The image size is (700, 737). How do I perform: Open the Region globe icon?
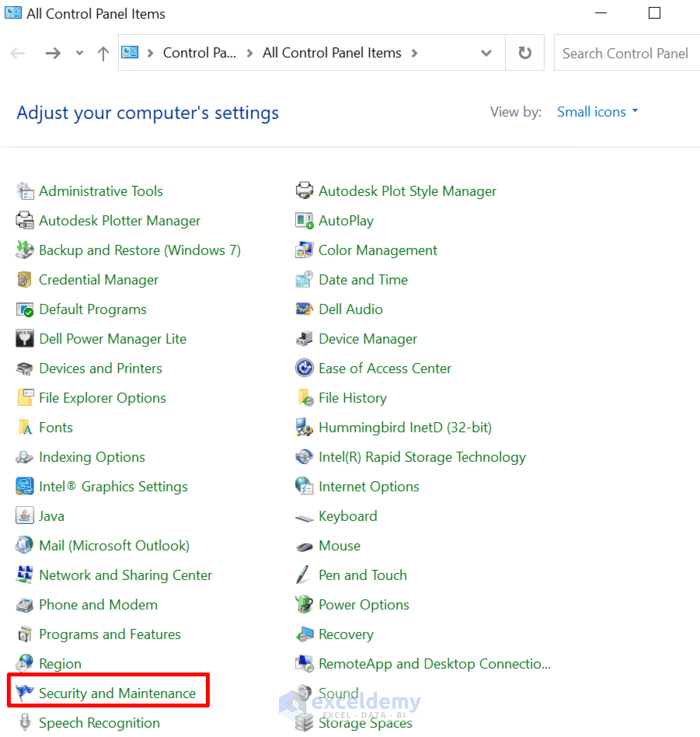(25, 663)
